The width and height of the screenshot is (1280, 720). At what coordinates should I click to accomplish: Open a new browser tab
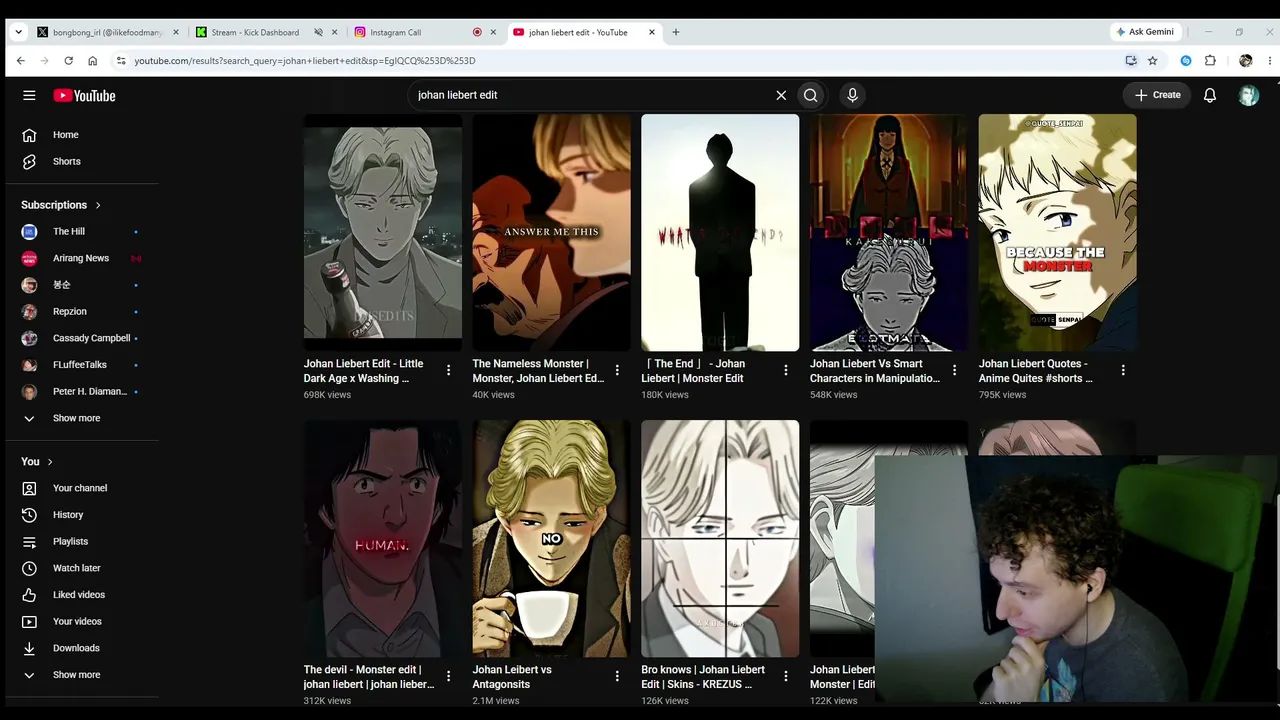click(676, 32)
